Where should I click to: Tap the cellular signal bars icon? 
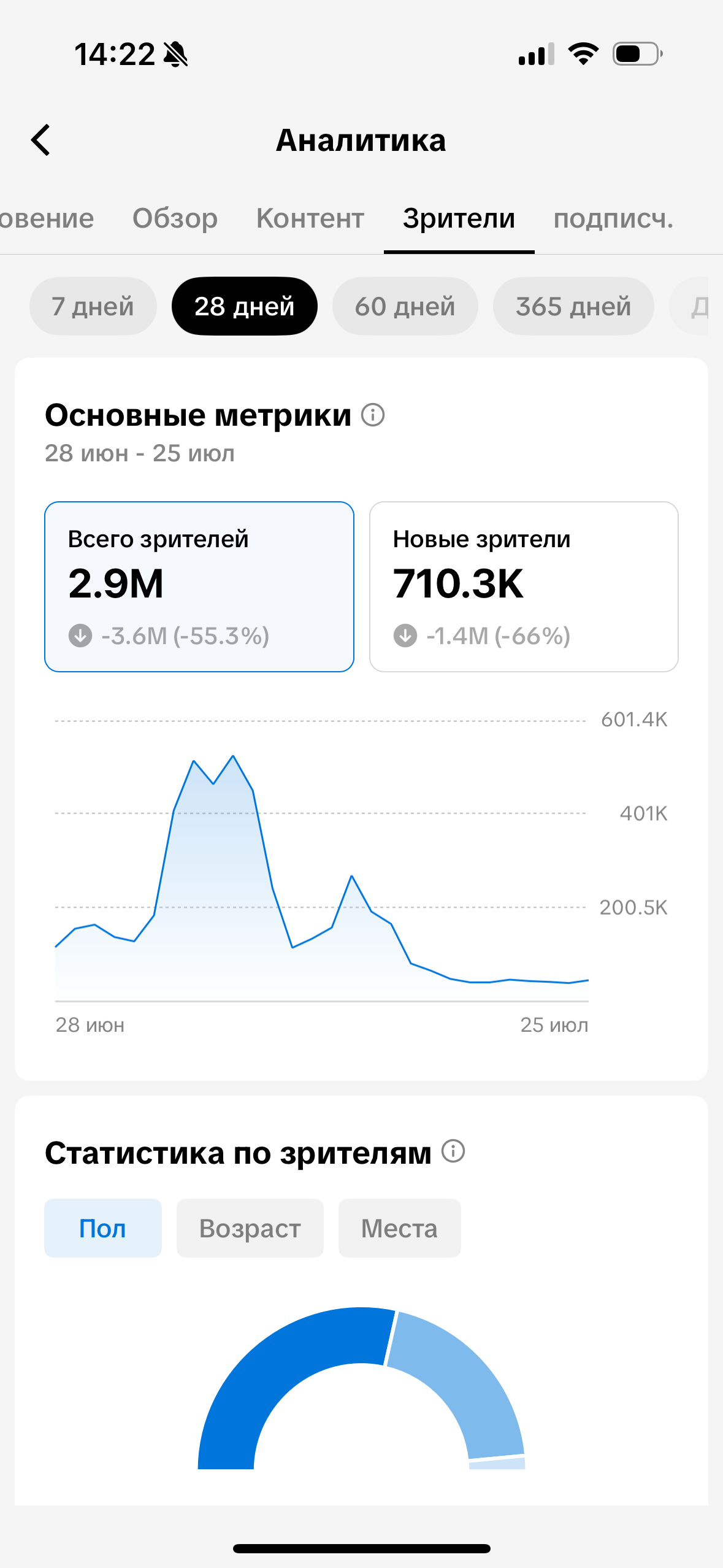[x=537, y=54]
